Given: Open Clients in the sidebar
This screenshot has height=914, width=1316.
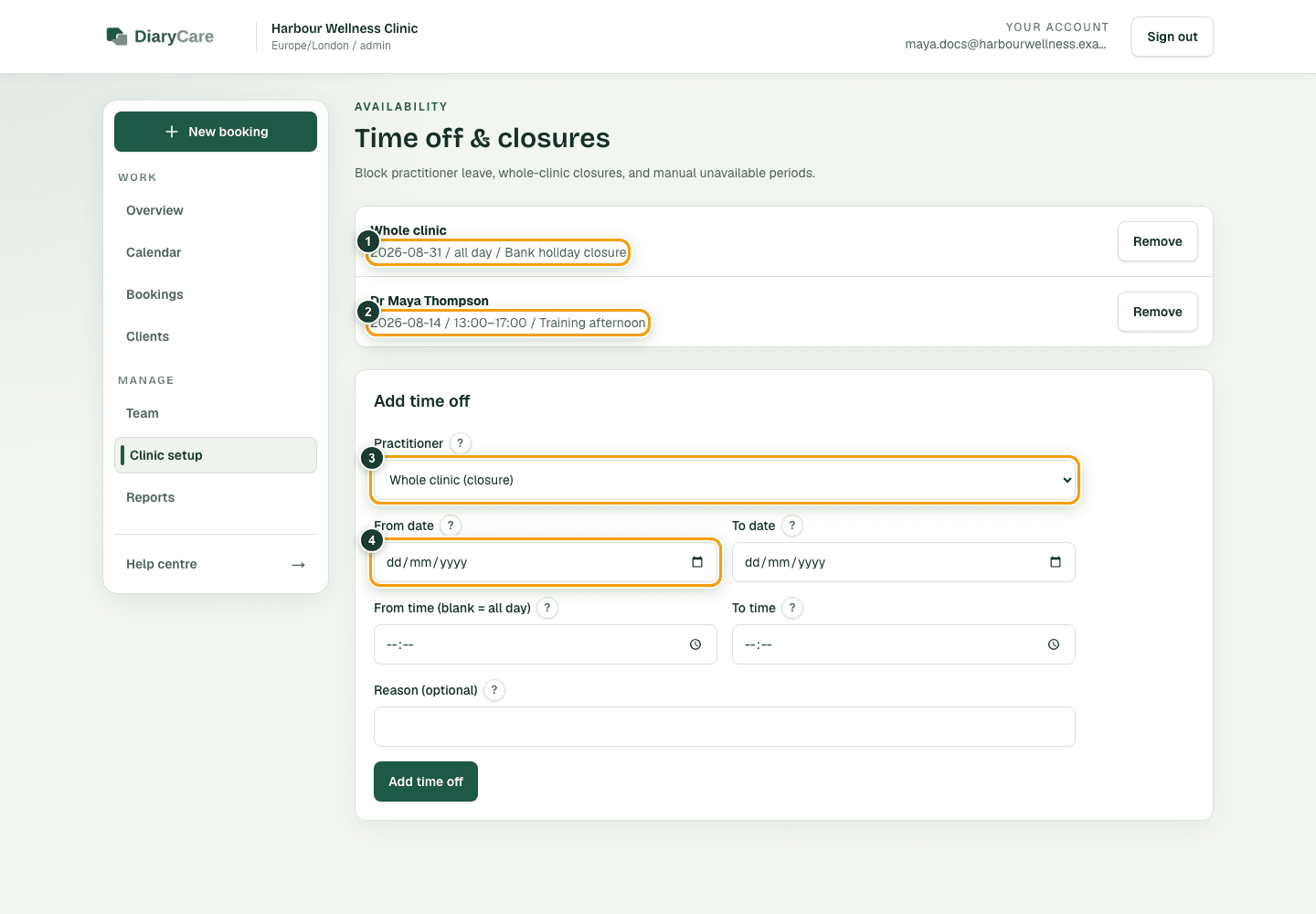Looking at the screenshot, I should click(x=216, y=336).
